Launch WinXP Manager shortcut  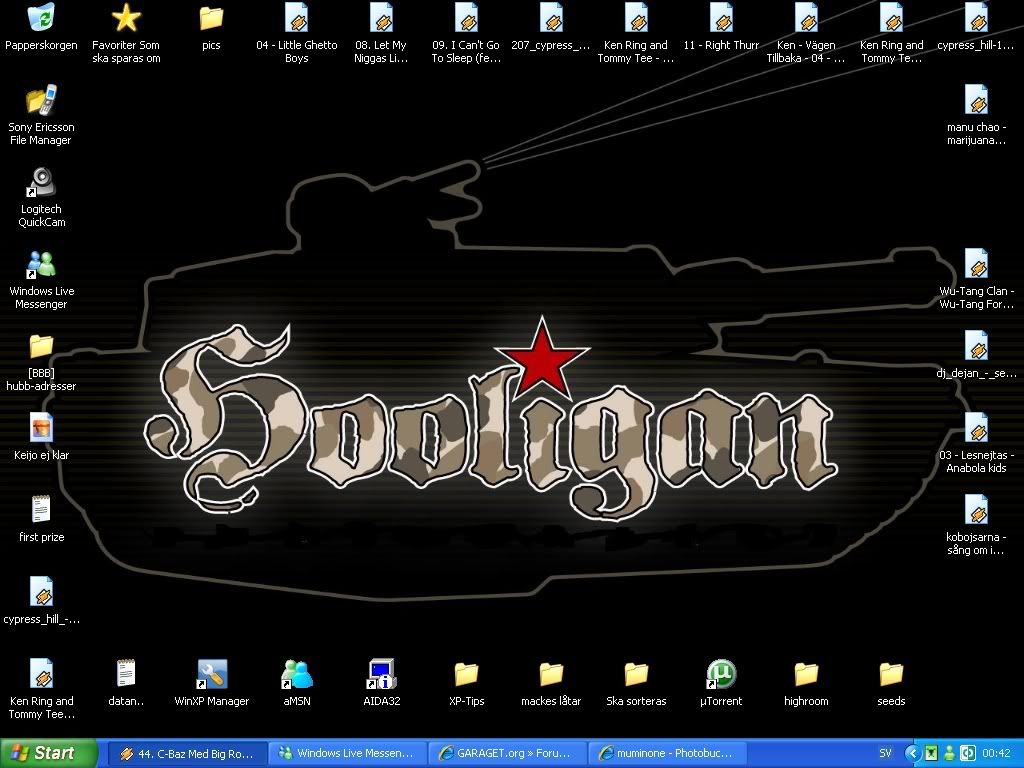pos(211,674)
